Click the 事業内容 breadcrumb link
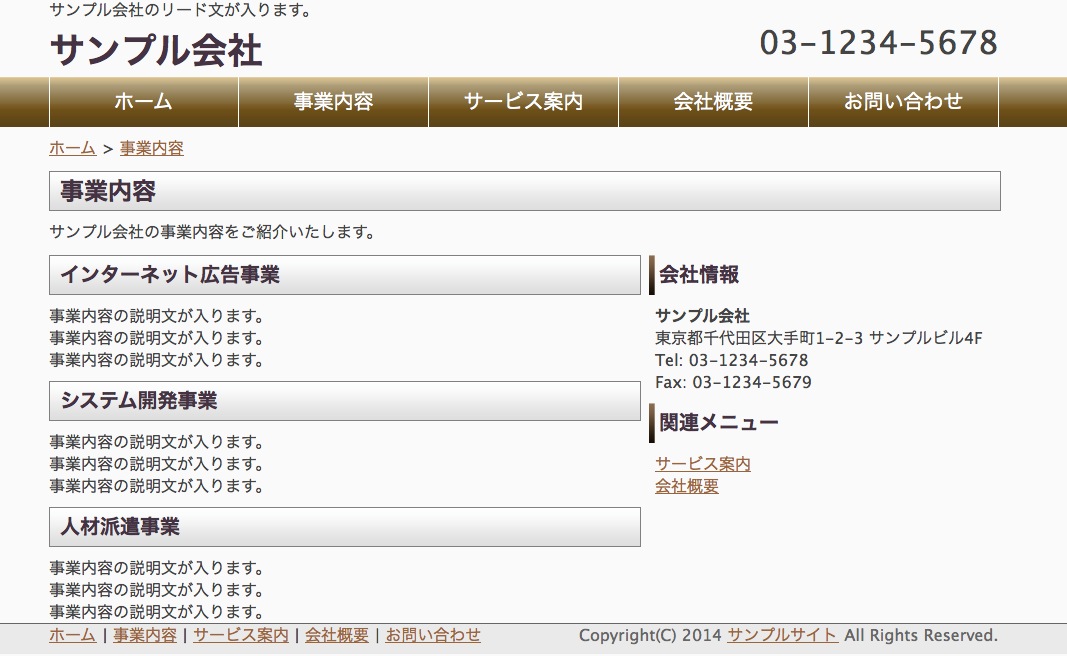Image resolution: width=1067 pixels, height=656 pixels. 151,148
